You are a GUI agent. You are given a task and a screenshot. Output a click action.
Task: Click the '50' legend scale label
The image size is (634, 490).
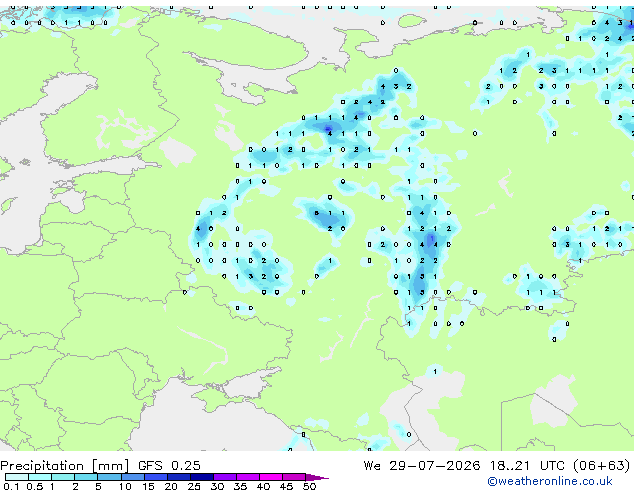tap(310, 486)
